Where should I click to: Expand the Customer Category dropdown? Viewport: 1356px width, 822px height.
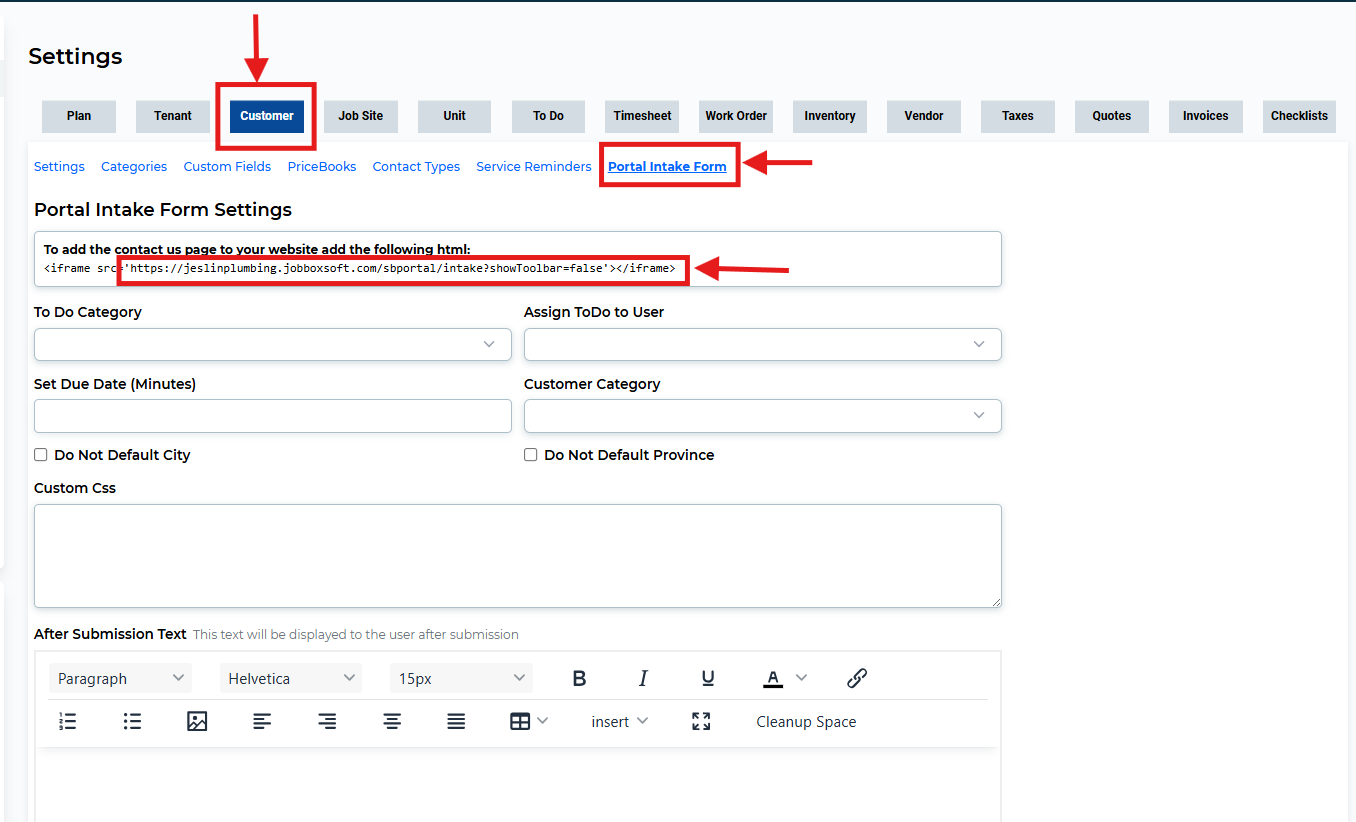click(x=763, y=416)
